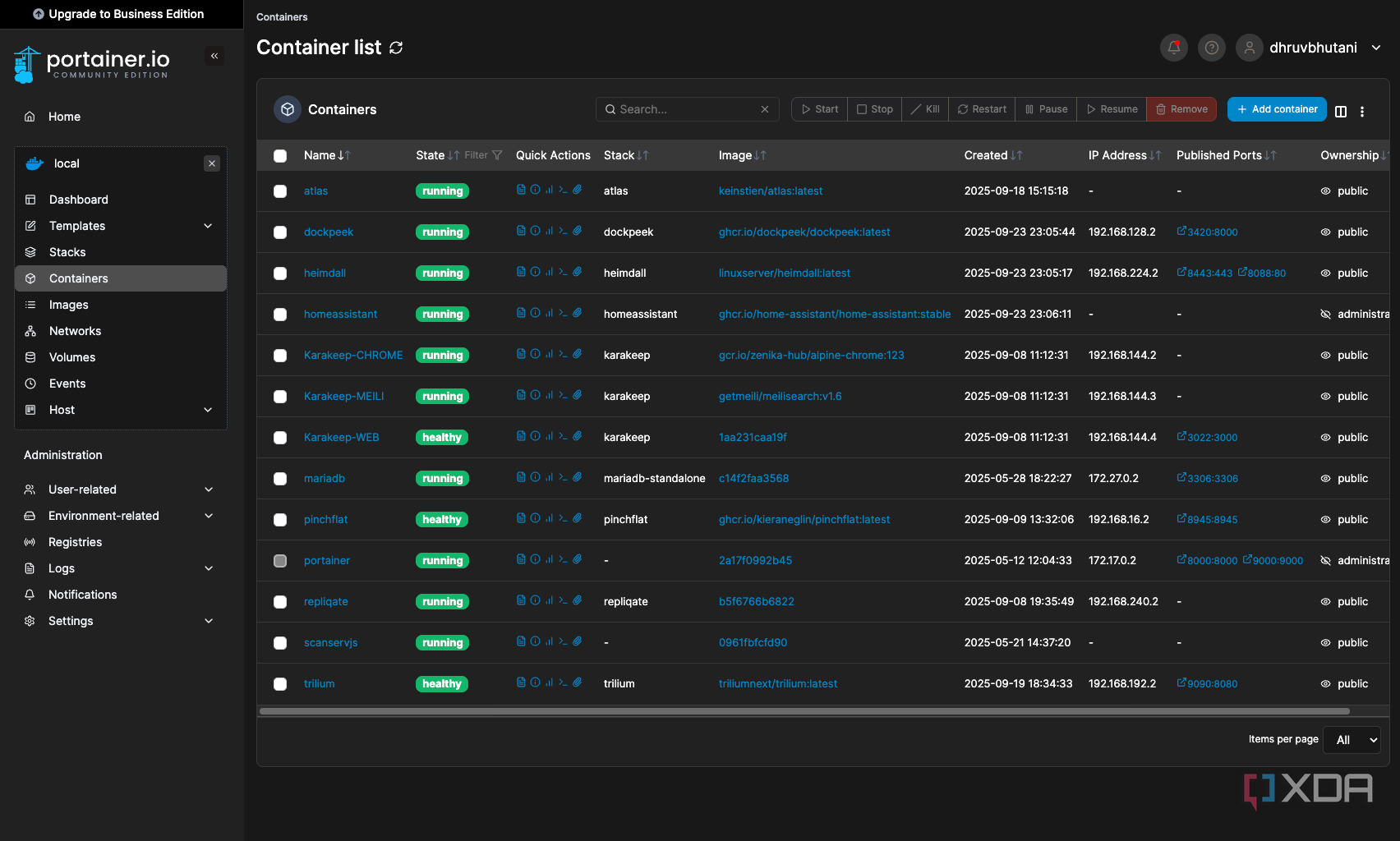Open the dhruvbhutani user menu
Image resolution: width=1400 pixels, height=841 pixels.
click(1310, 48)
